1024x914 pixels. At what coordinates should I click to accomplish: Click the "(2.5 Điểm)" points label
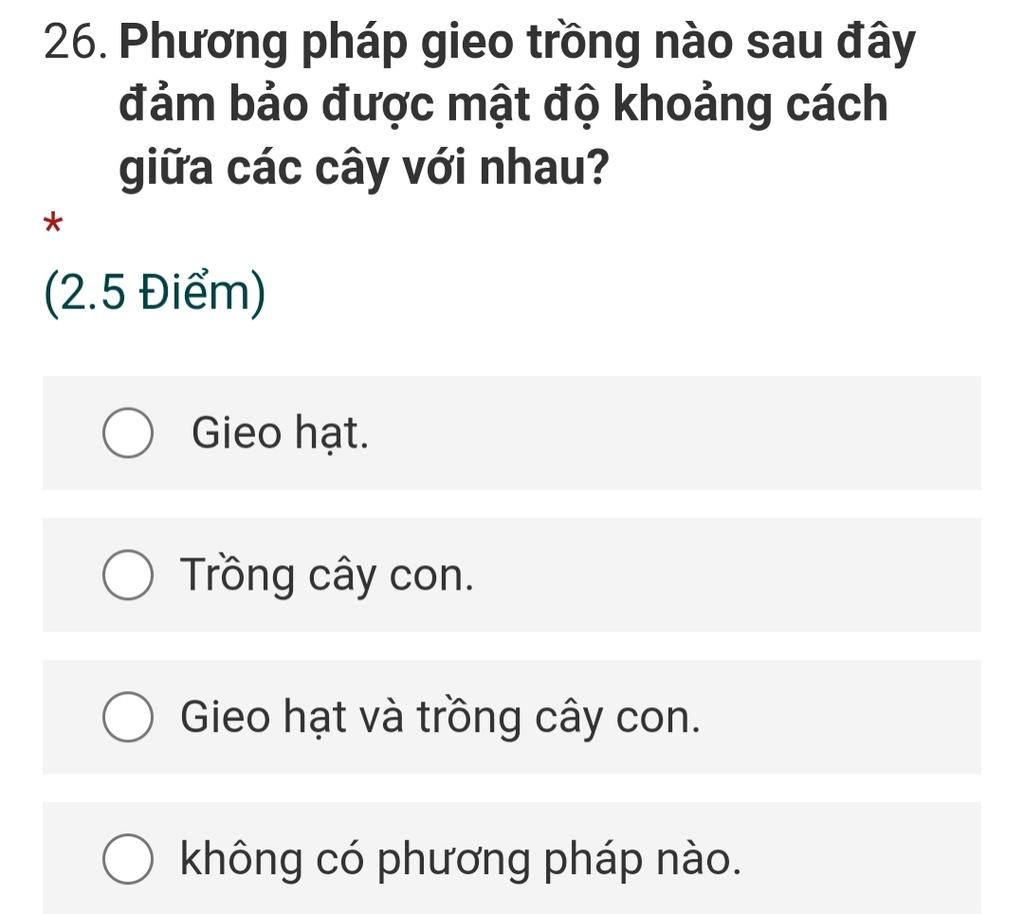point(155,292)
